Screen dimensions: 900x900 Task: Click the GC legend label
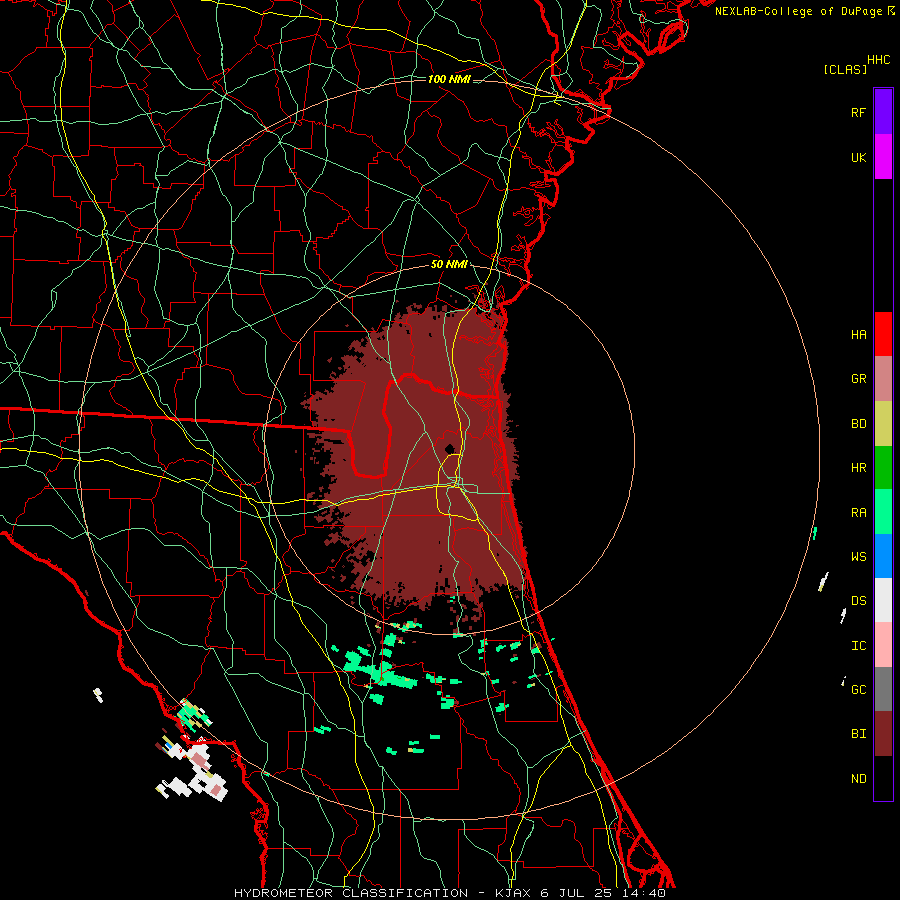click(x=858, y=689)
